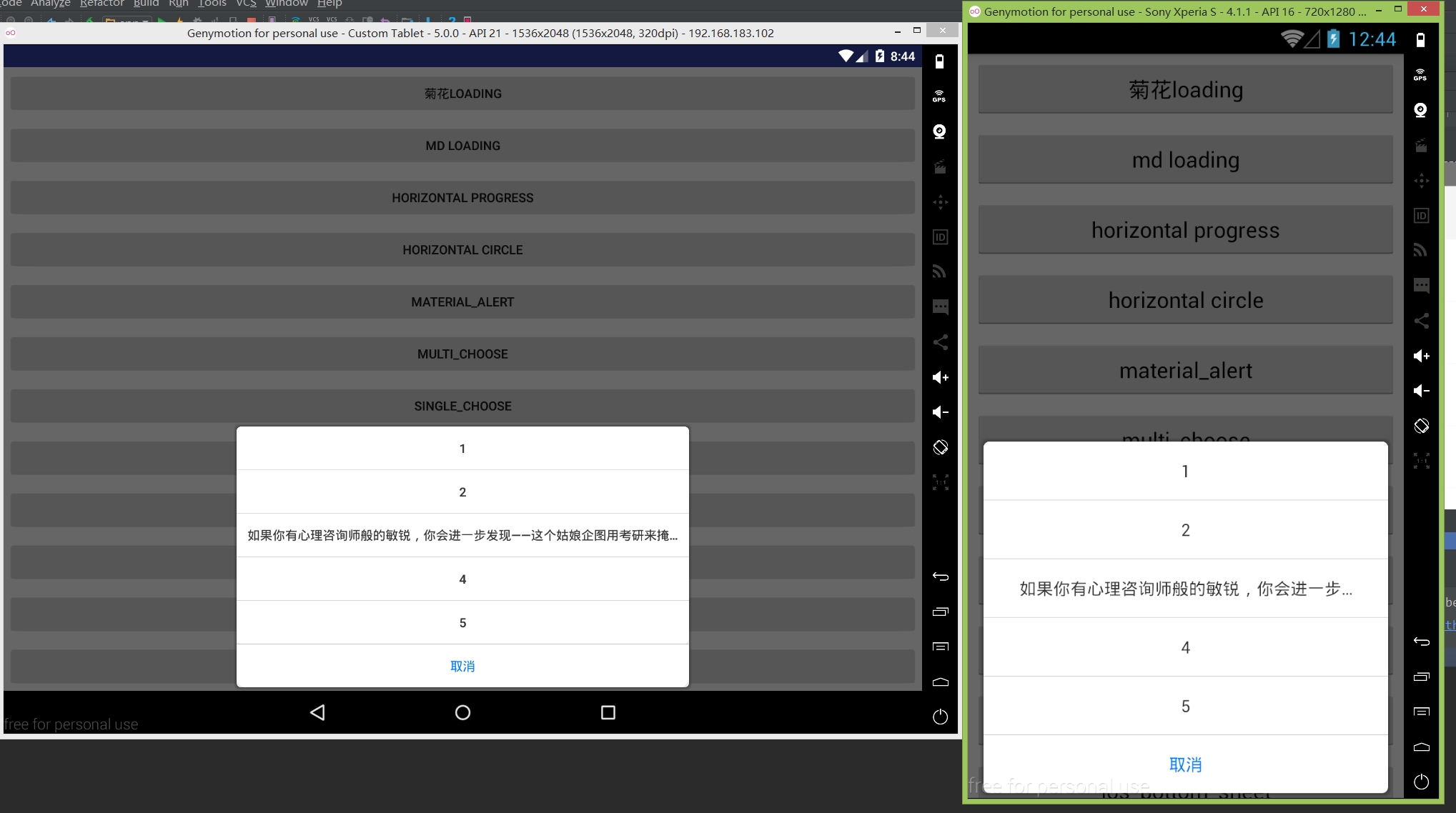
Task: Tap home circle in tablet navigation bar
Action: click(x=462, y=712)
